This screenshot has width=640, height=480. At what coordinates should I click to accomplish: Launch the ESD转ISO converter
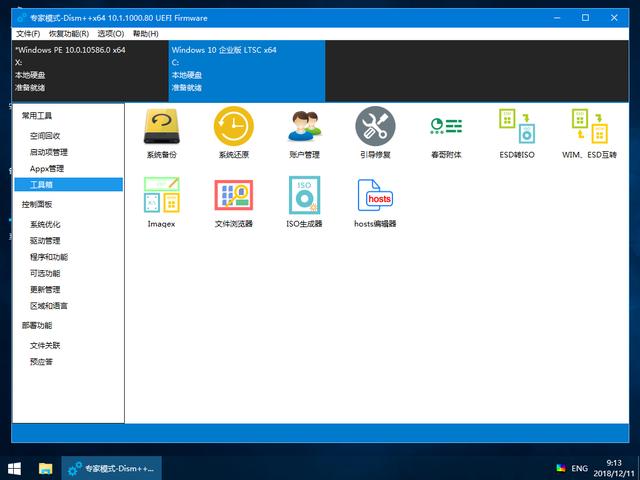click(517, 133)
